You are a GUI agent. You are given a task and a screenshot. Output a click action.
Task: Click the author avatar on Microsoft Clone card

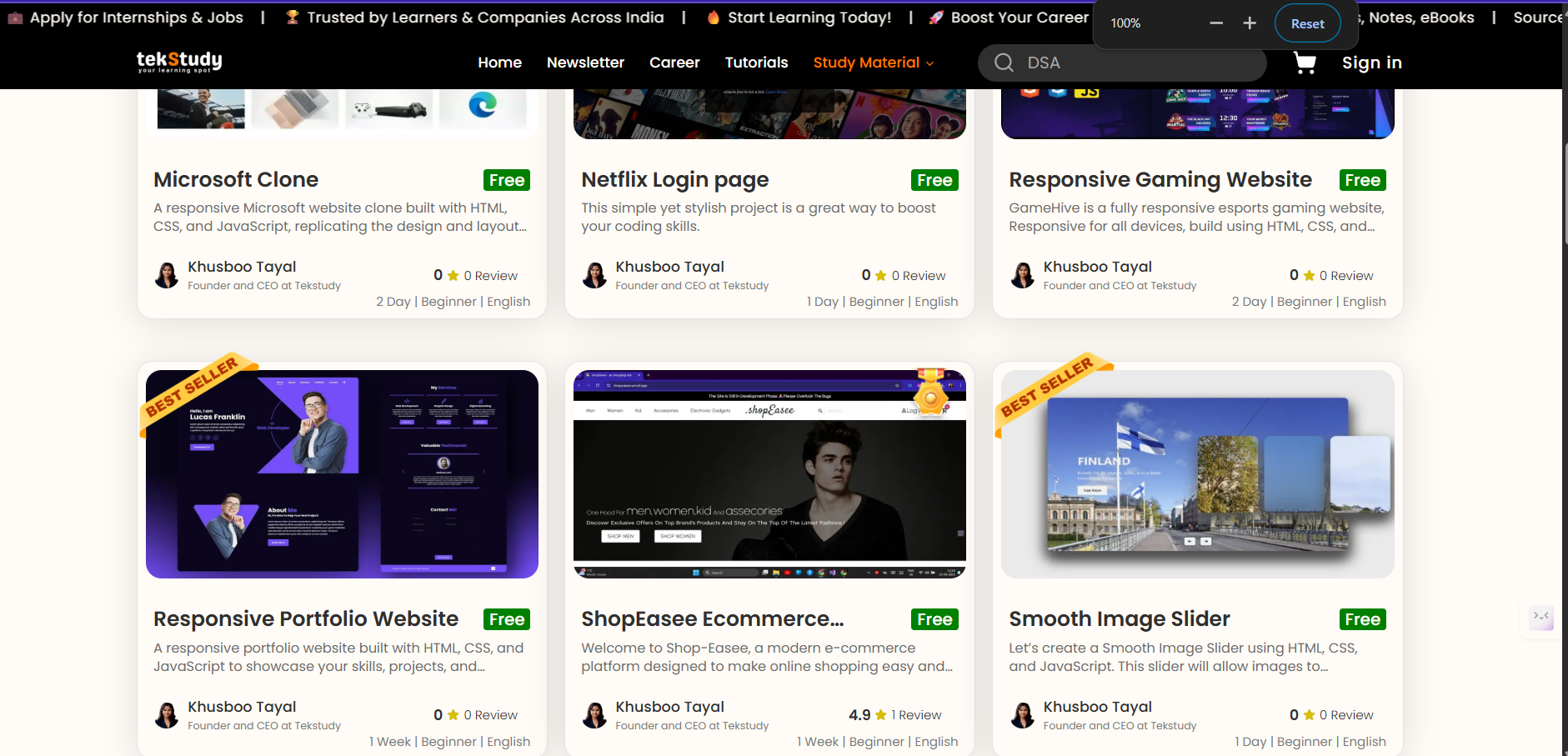tap(167, 275)
